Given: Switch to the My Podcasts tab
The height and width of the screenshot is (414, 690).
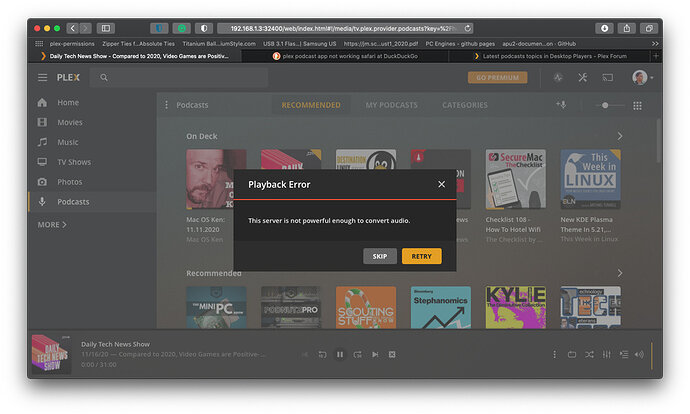Looking at the screenshot, I should [391, 105].
